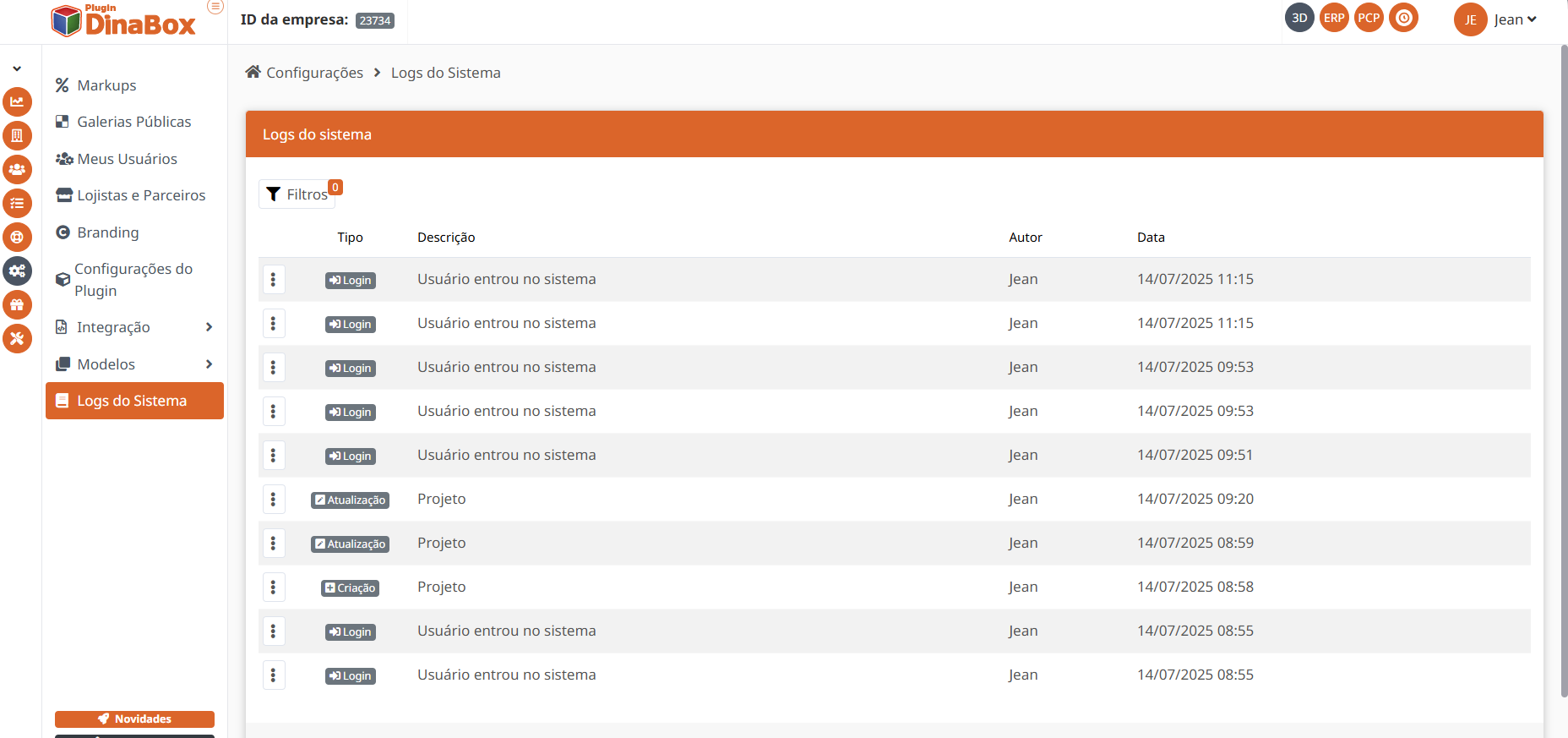Open the PCP module icon in header
Viewport: 1568px width, 738px height.
click(x=1369, y=18)
